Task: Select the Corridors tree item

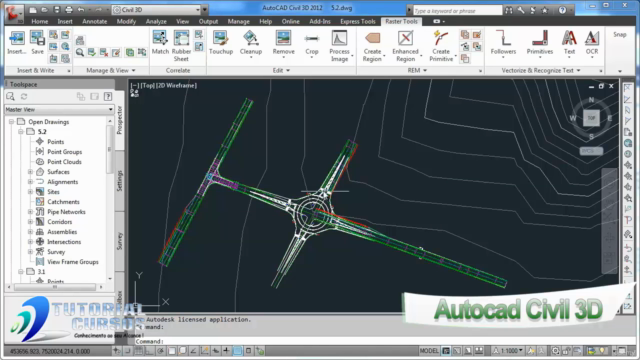Action: [60, 222]
